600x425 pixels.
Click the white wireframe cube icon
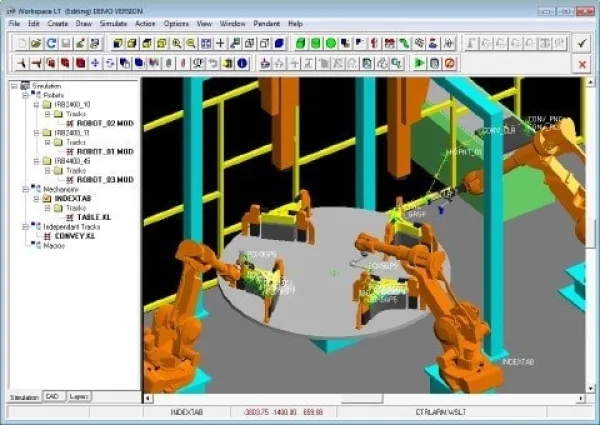(x=264, y=43)
